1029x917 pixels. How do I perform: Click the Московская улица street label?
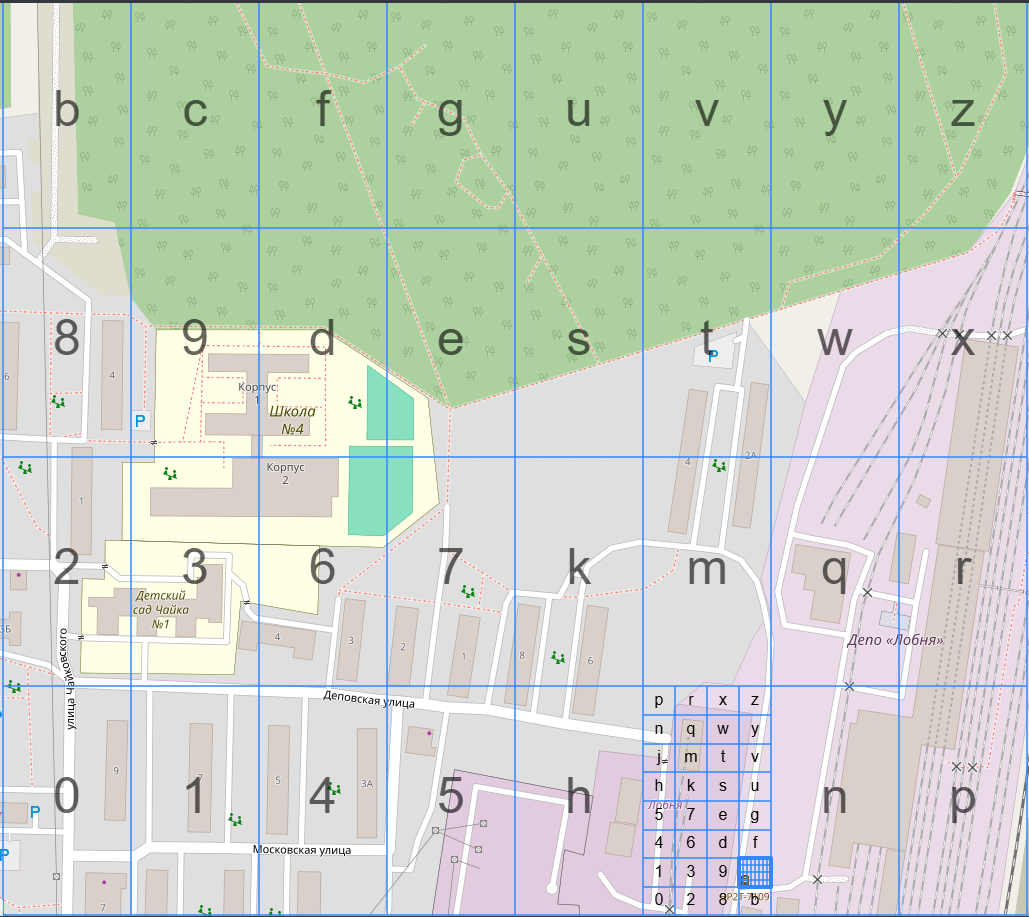pos(301,850)
